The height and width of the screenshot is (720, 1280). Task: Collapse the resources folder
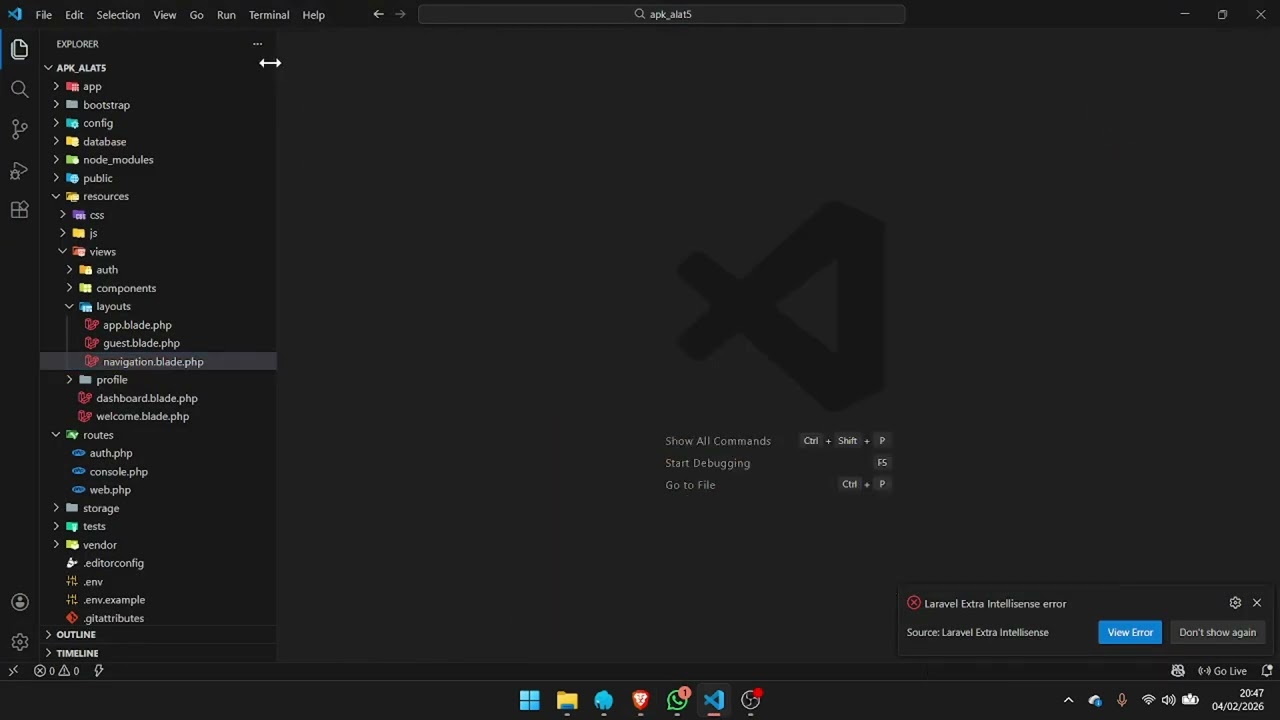tap(158, 196)
